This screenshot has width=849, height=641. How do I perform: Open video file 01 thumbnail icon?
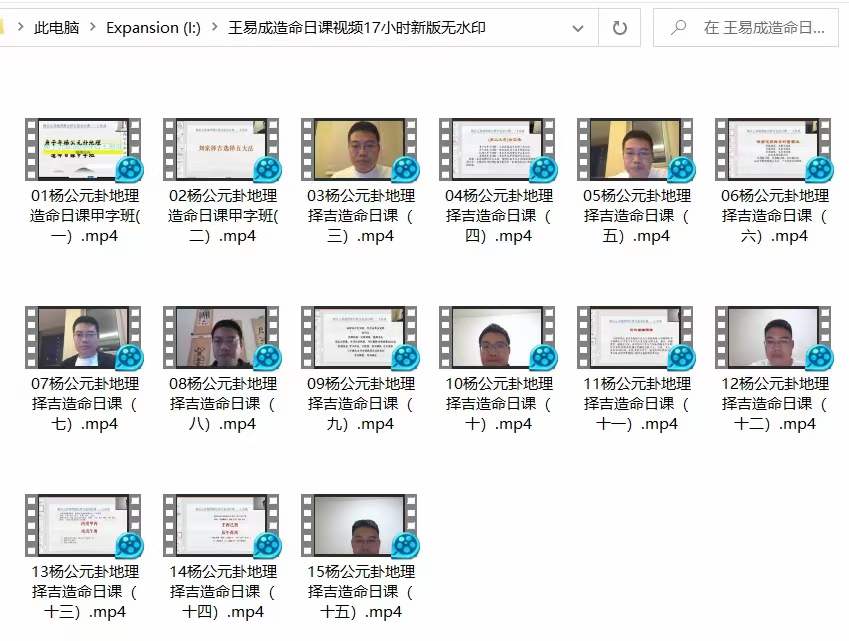(x=83, y=150)
